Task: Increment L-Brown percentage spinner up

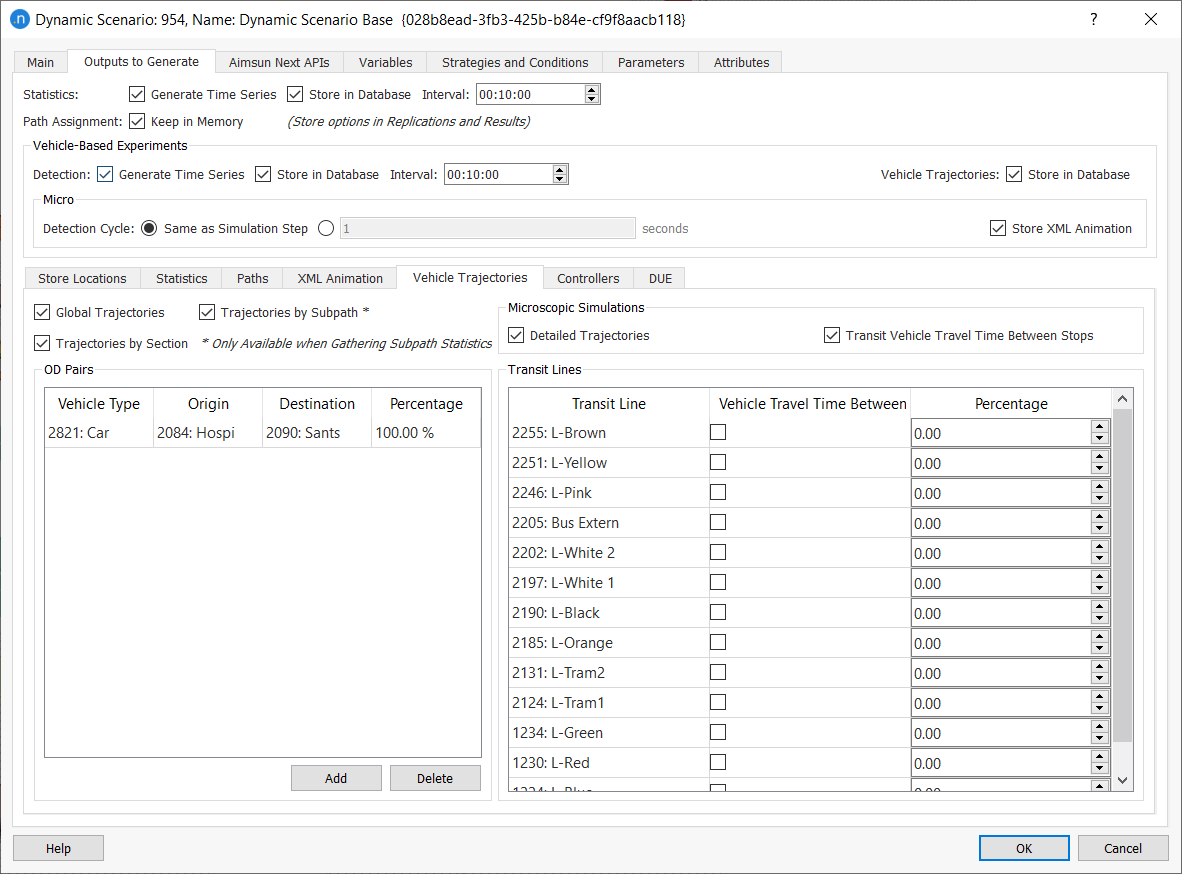Action: [1099, 427]
